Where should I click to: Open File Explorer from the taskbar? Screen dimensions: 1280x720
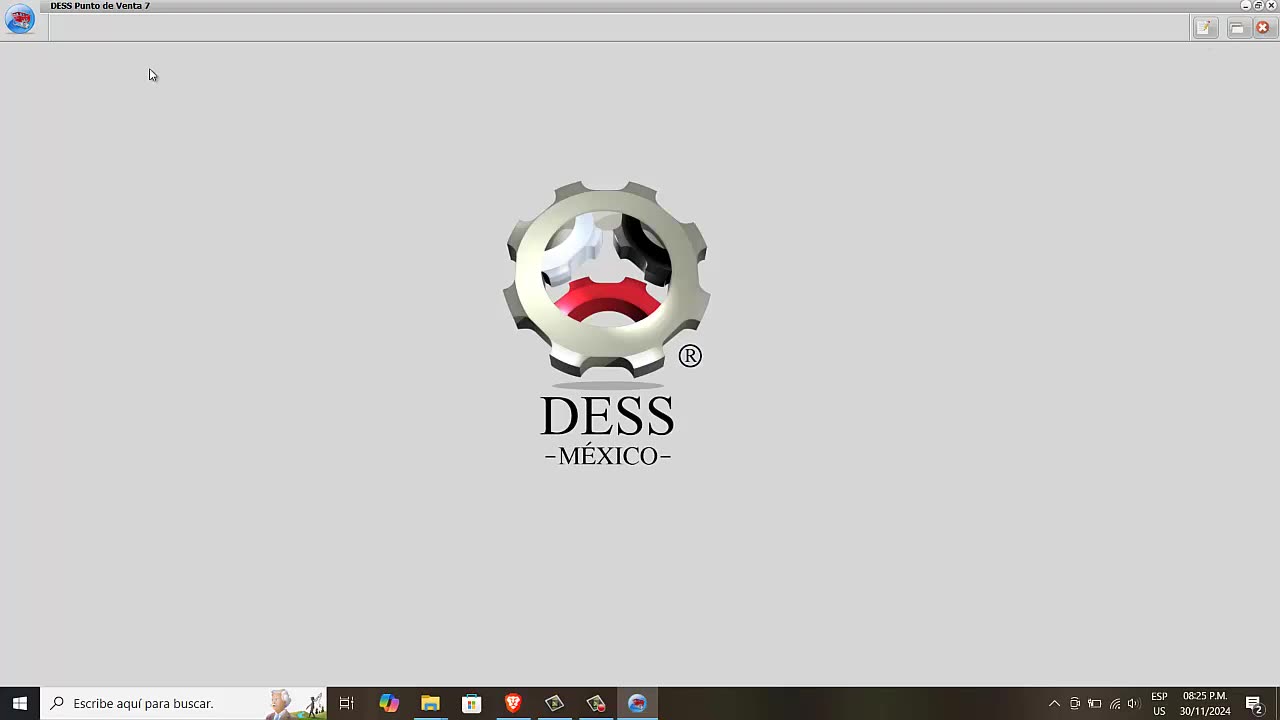(x=430, y=704)
